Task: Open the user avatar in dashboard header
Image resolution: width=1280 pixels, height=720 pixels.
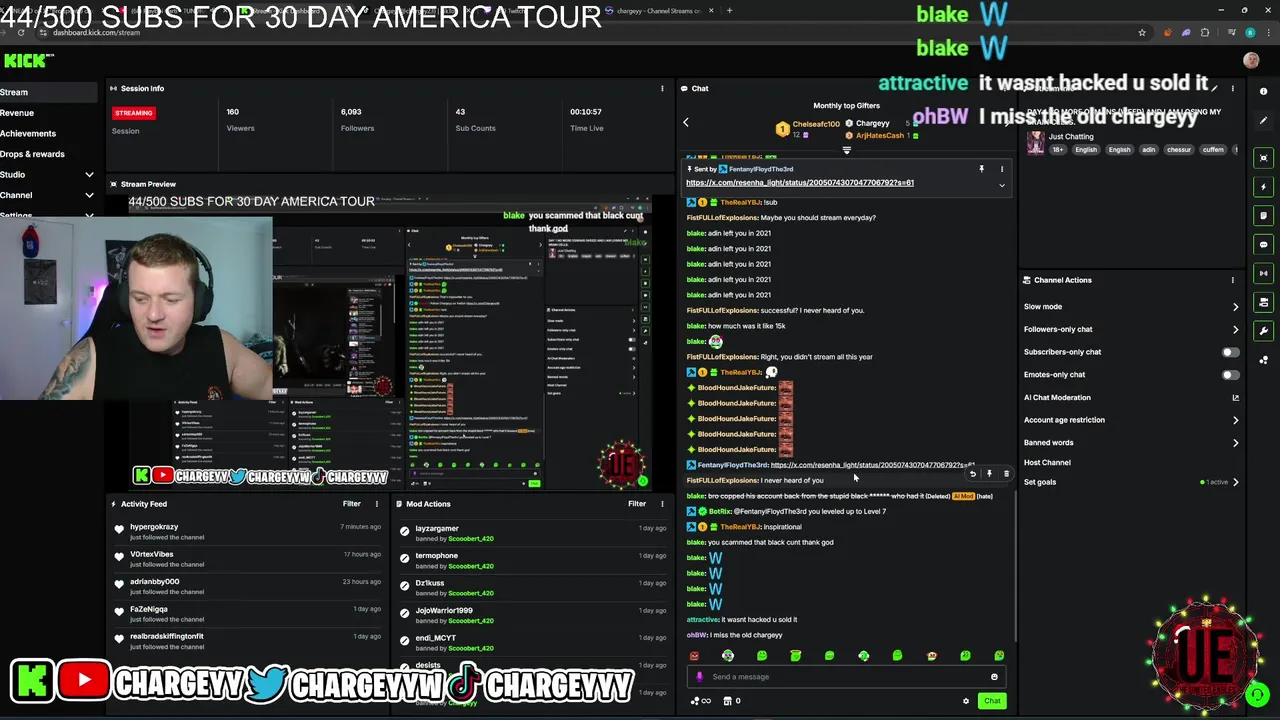Action: 1251,60
